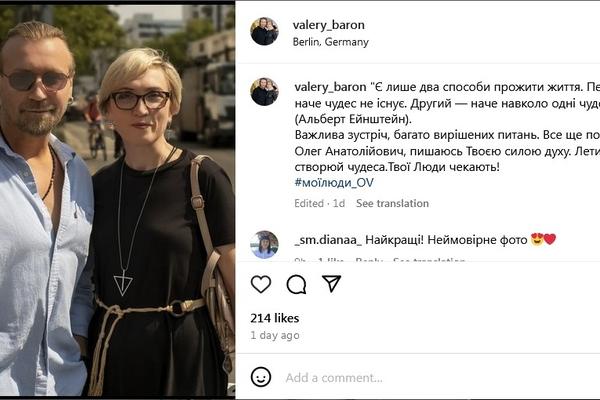Viewport: 600px width, 400px height.
Task: Open valery_baron avatar in the post header
Action: click(264, 31)
